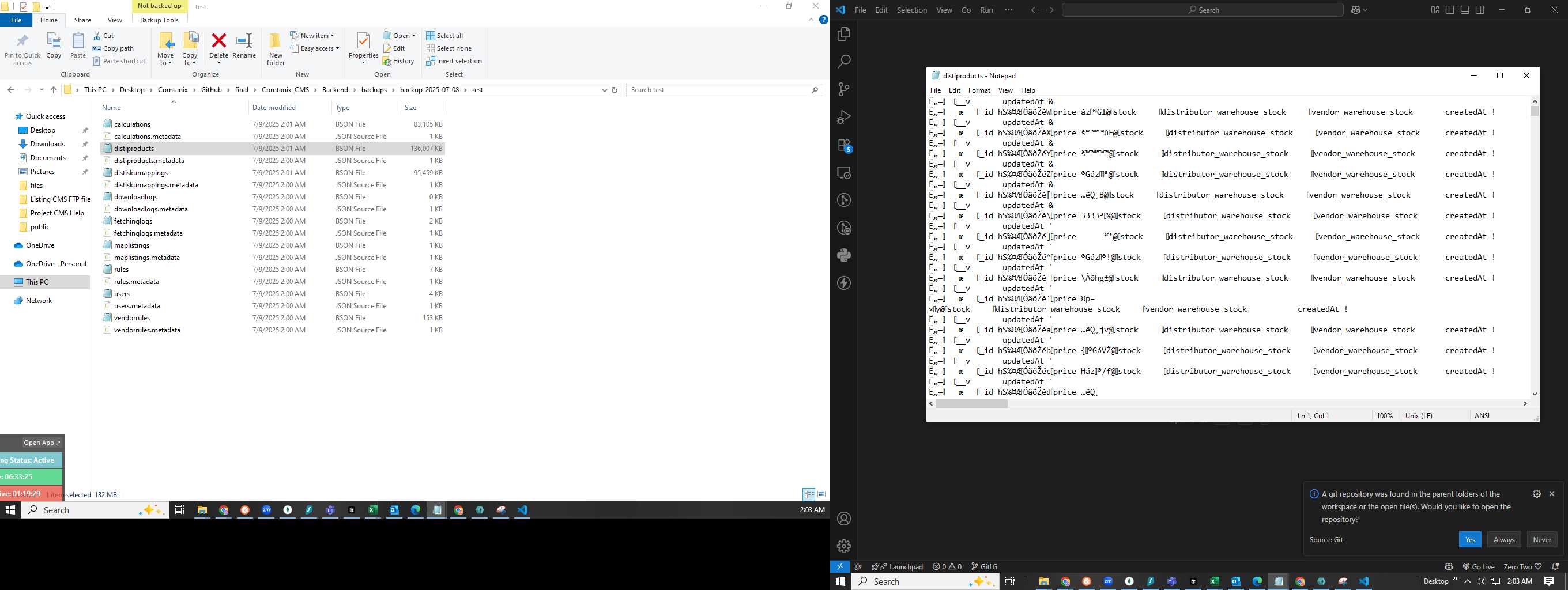Image resolution: width=1568 pixels, height=590 pixels.
Task: Click Copy path in the Clipboard group
Action: tap(113, 48)
